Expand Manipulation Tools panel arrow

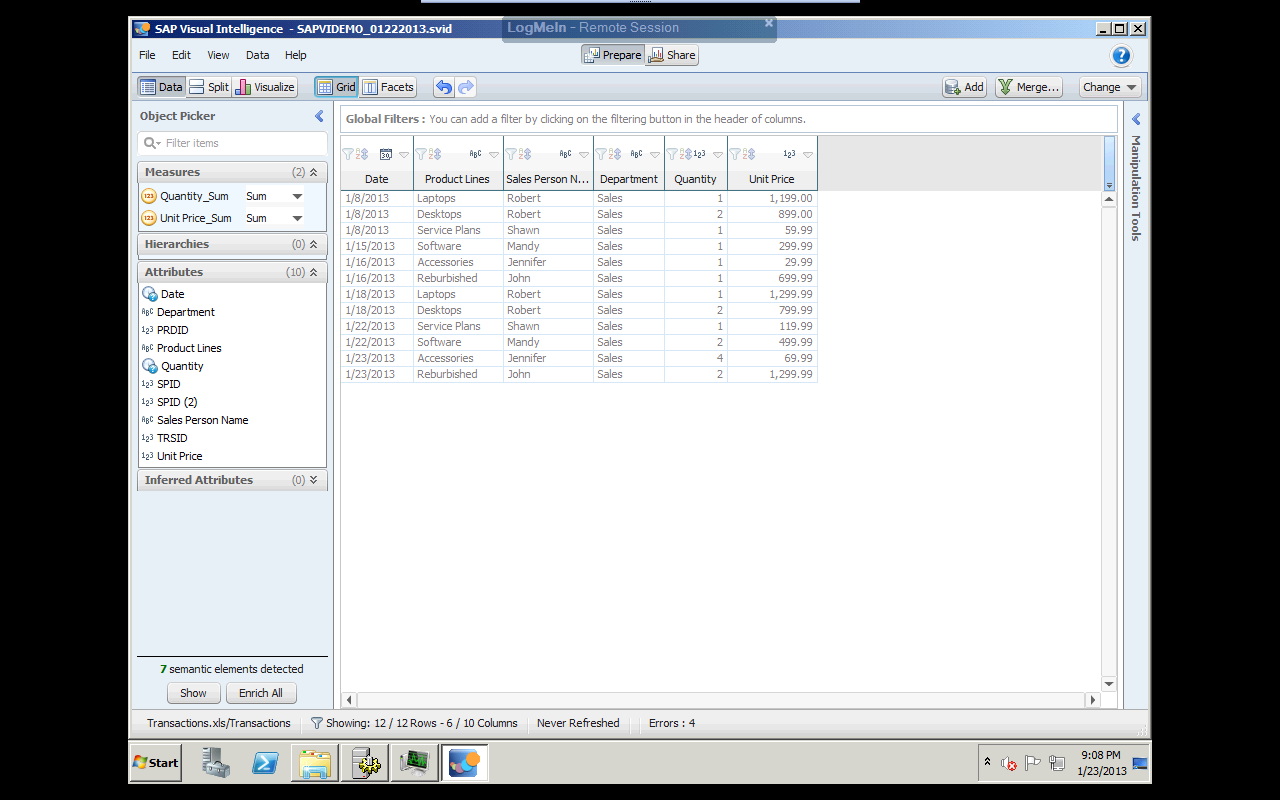pyautogui.click(x=1135, y=119)
